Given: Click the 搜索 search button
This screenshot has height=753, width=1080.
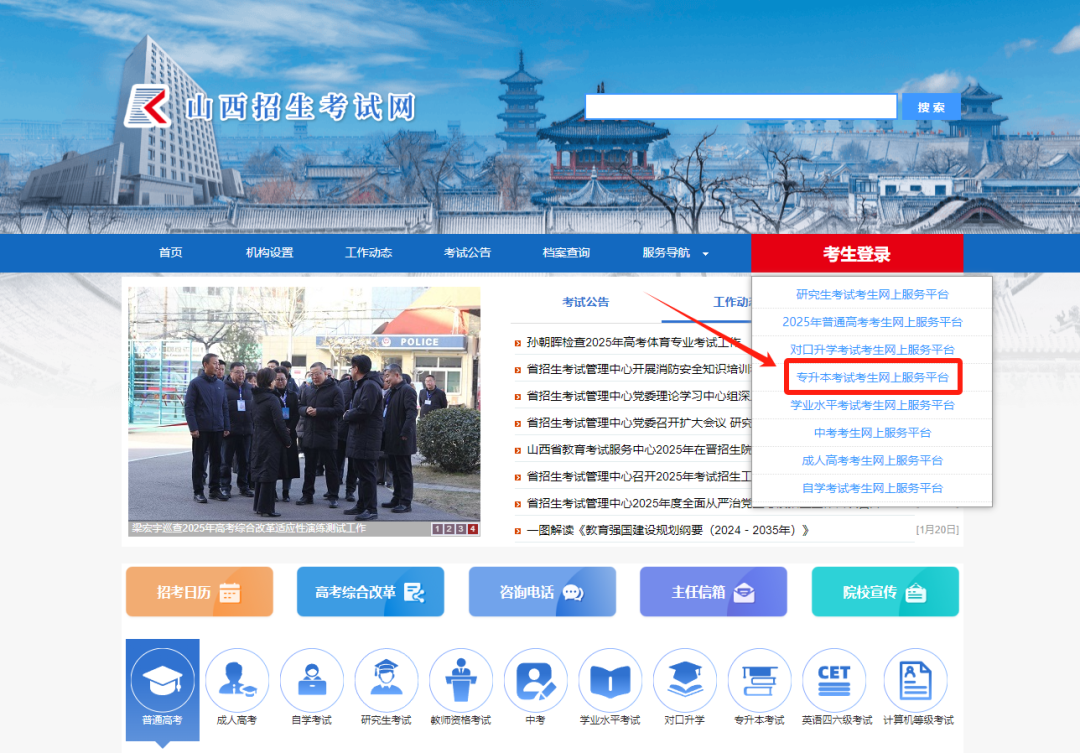Looking at the screenshot, I should tap(930, 105).
